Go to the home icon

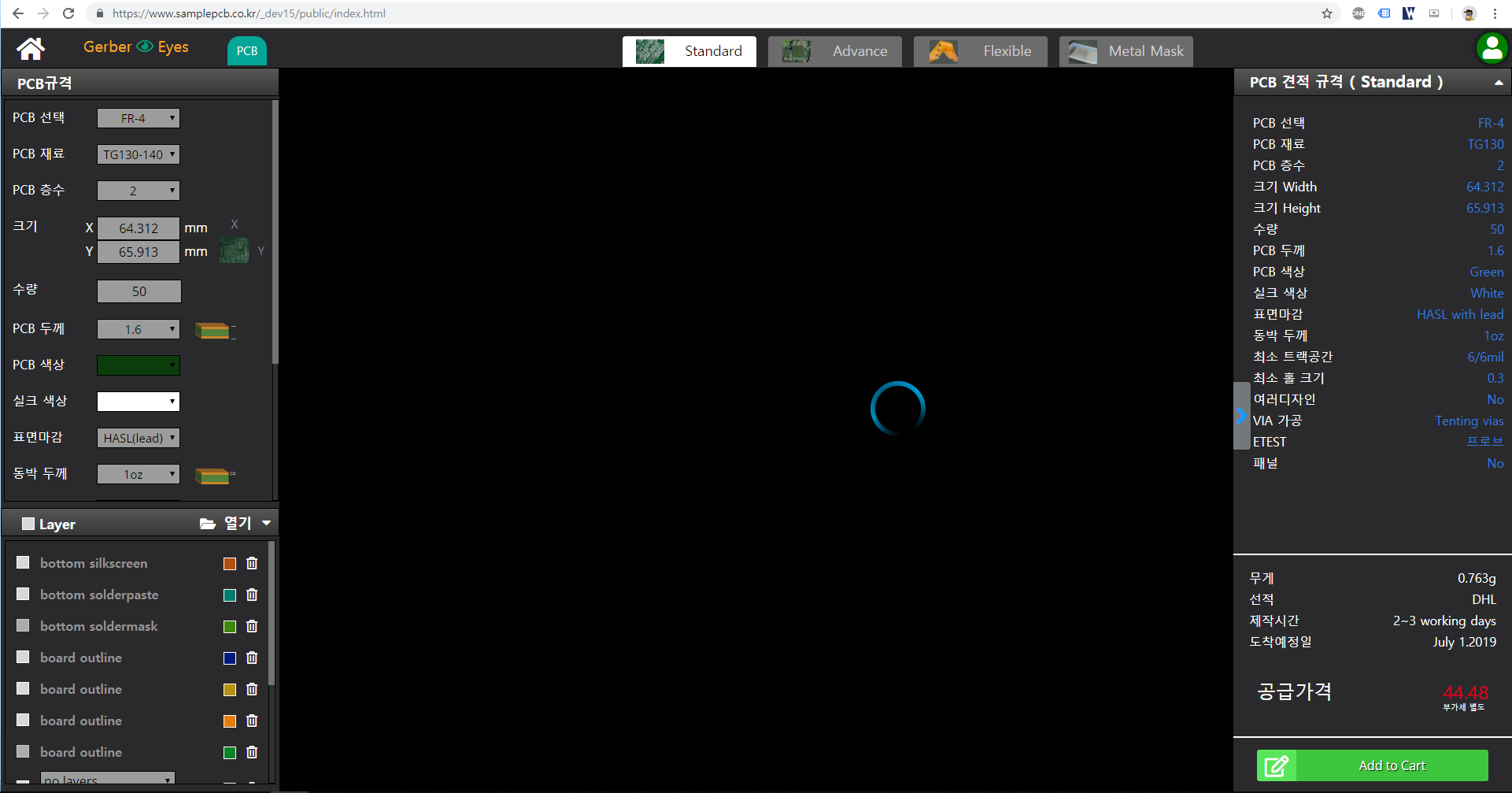click(31, 49)
